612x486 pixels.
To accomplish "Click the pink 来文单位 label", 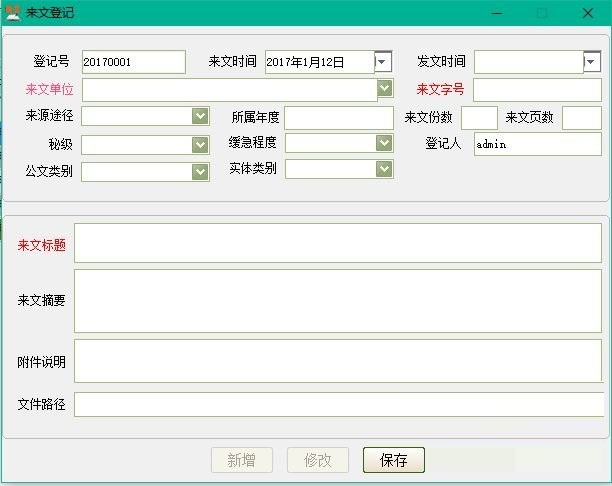I will [x=49, y=89].
